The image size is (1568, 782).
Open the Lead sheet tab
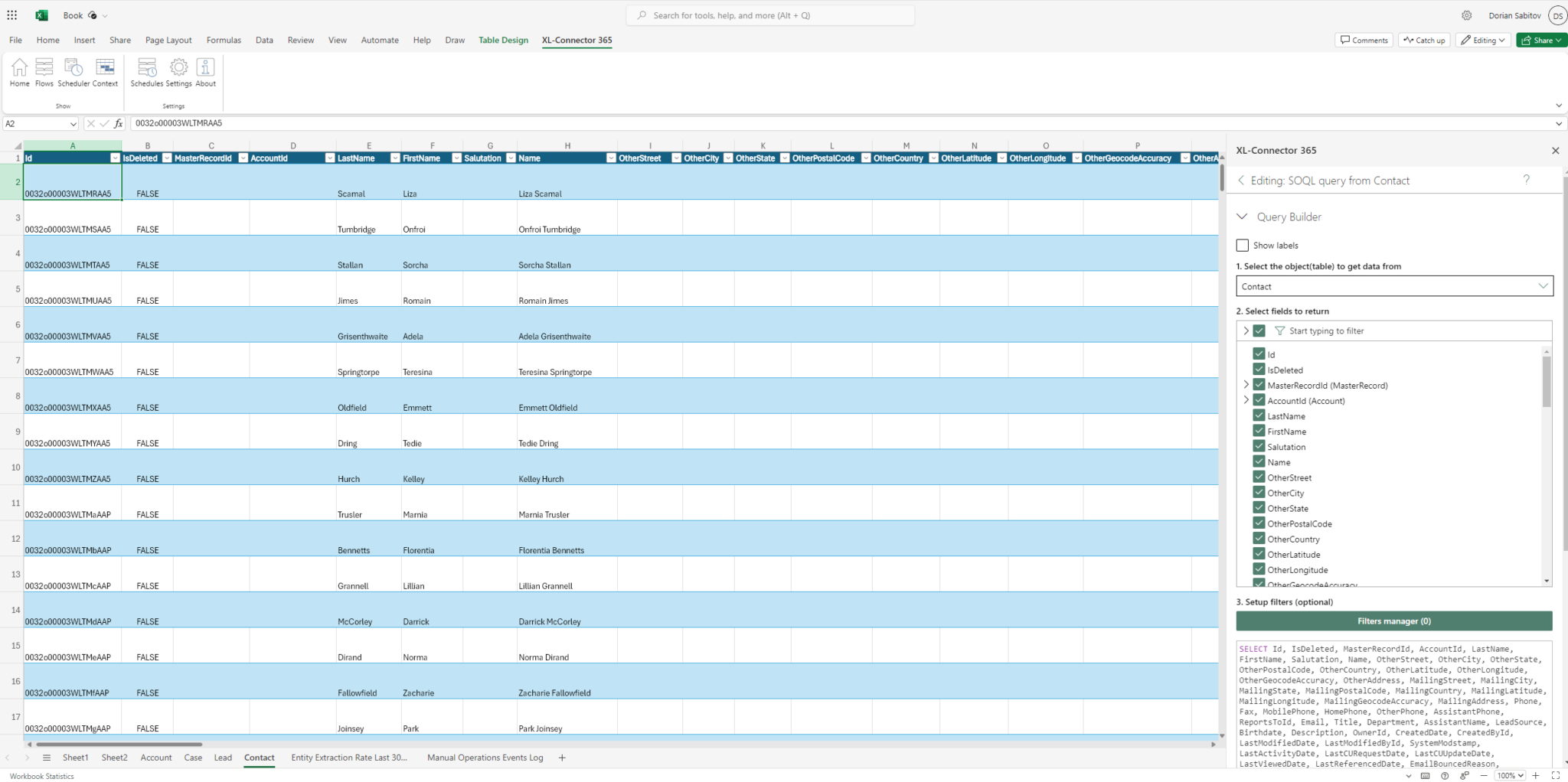(222, 758)
